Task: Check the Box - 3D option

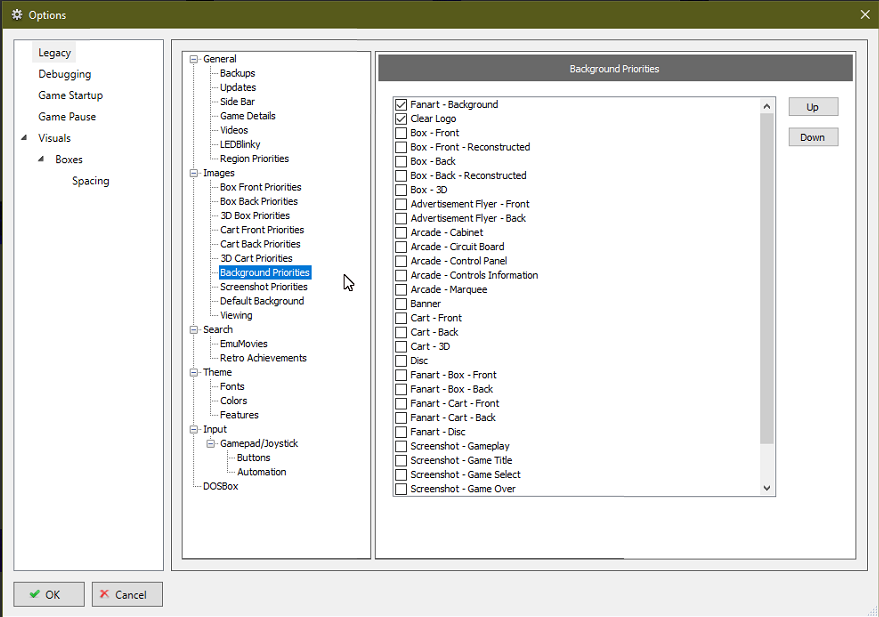Action: point(401,190)
